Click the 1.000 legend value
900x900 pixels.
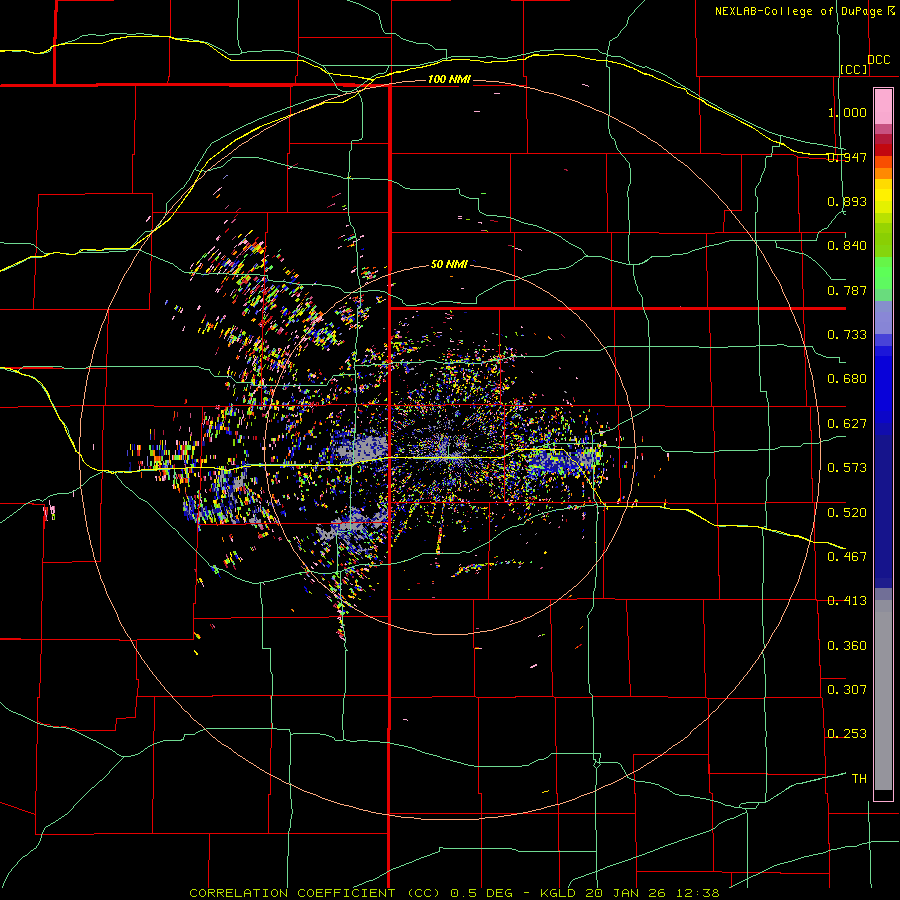pyautogui.click(x=847, y=112)
